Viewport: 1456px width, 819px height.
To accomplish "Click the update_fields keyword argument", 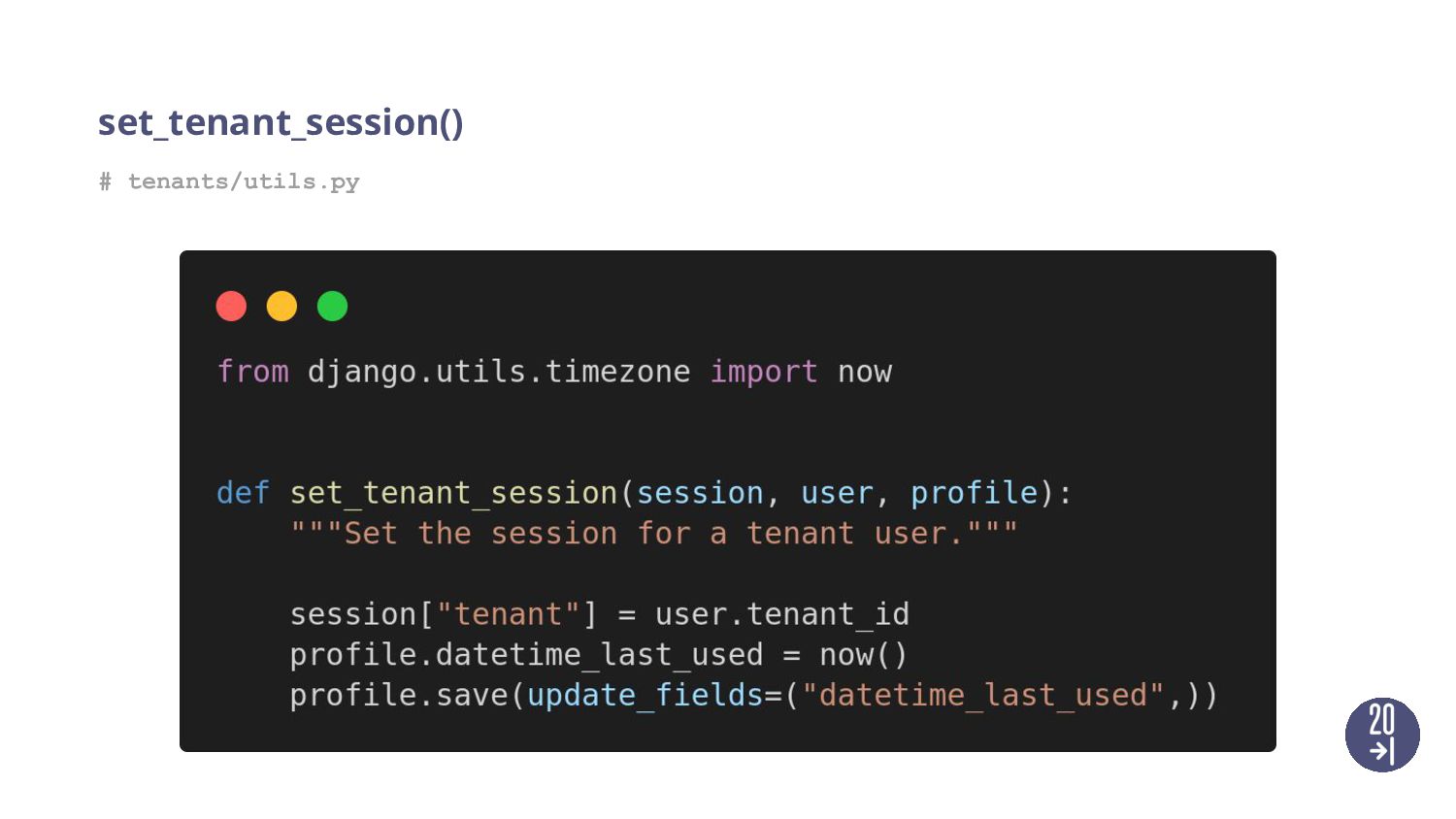I will 645,696.
